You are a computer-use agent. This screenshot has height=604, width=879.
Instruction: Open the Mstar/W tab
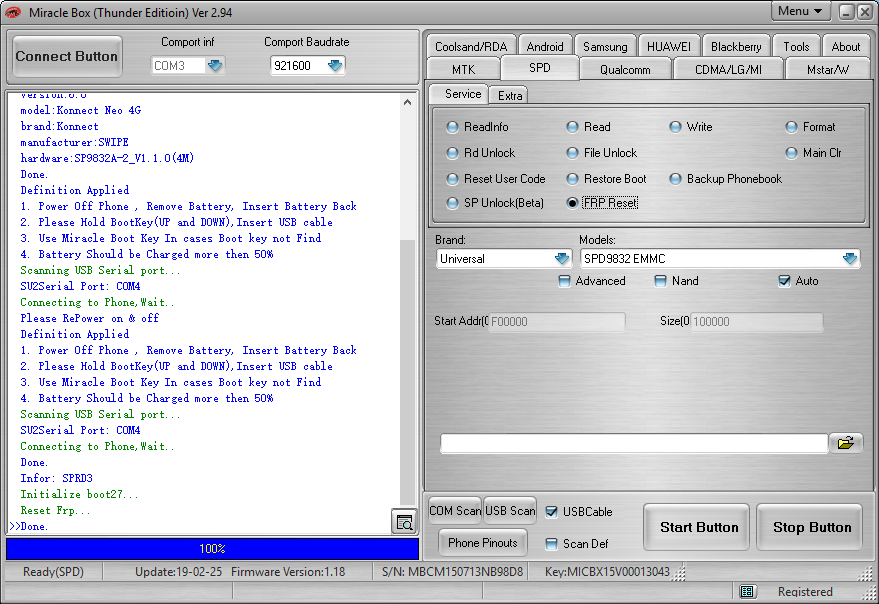point(827,70)
